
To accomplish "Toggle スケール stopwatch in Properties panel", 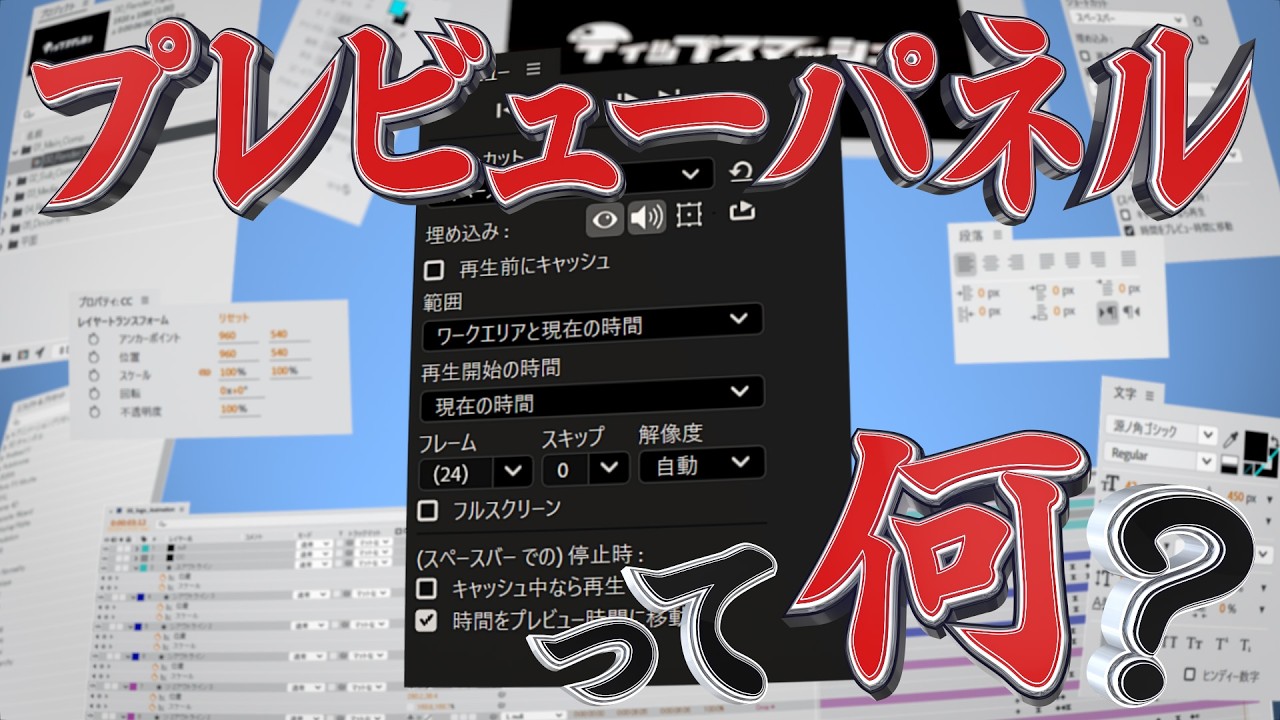I will [92, 374].
